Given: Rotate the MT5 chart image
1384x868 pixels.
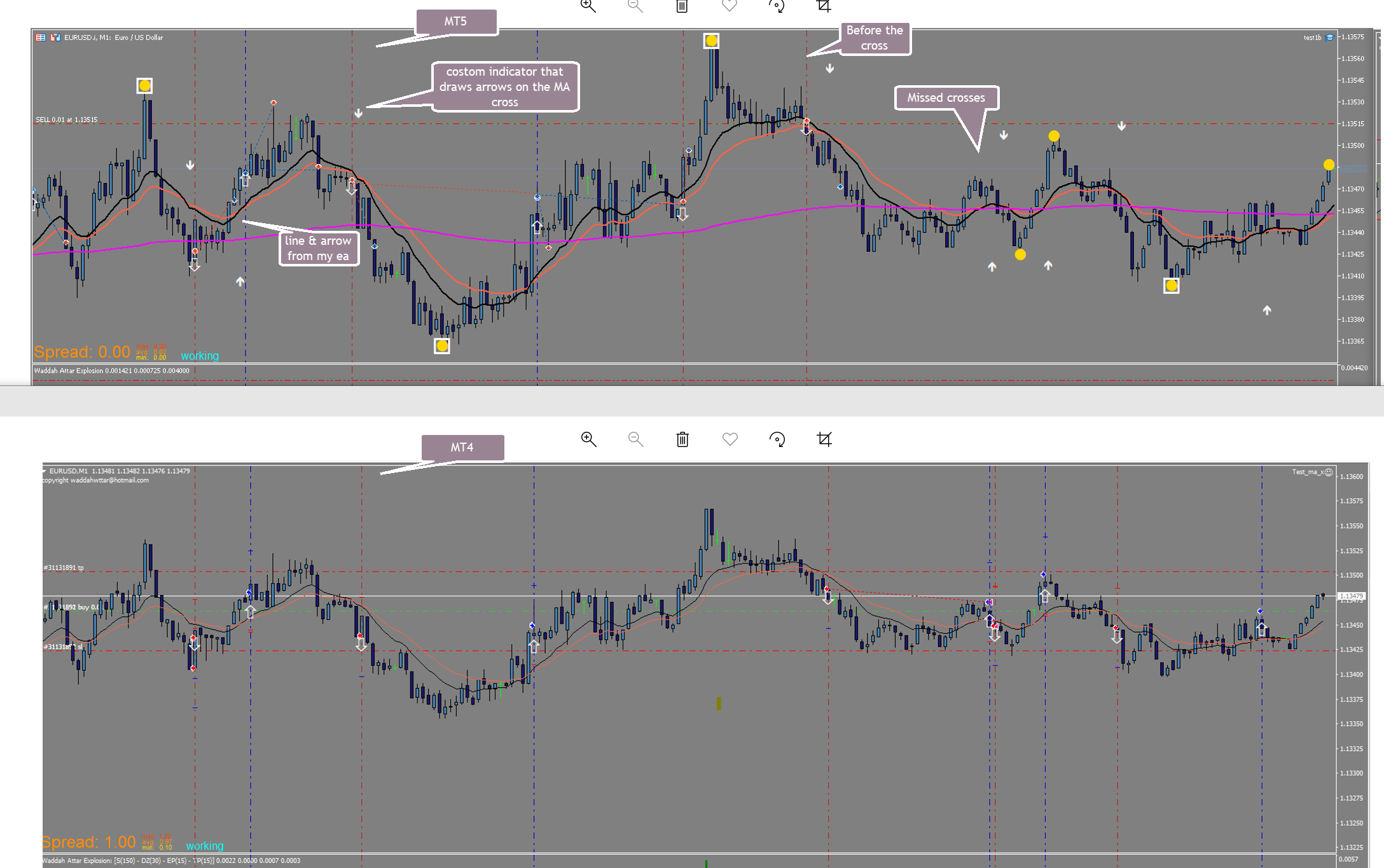Looking at the screenshot, I should (x=777, y=6).
